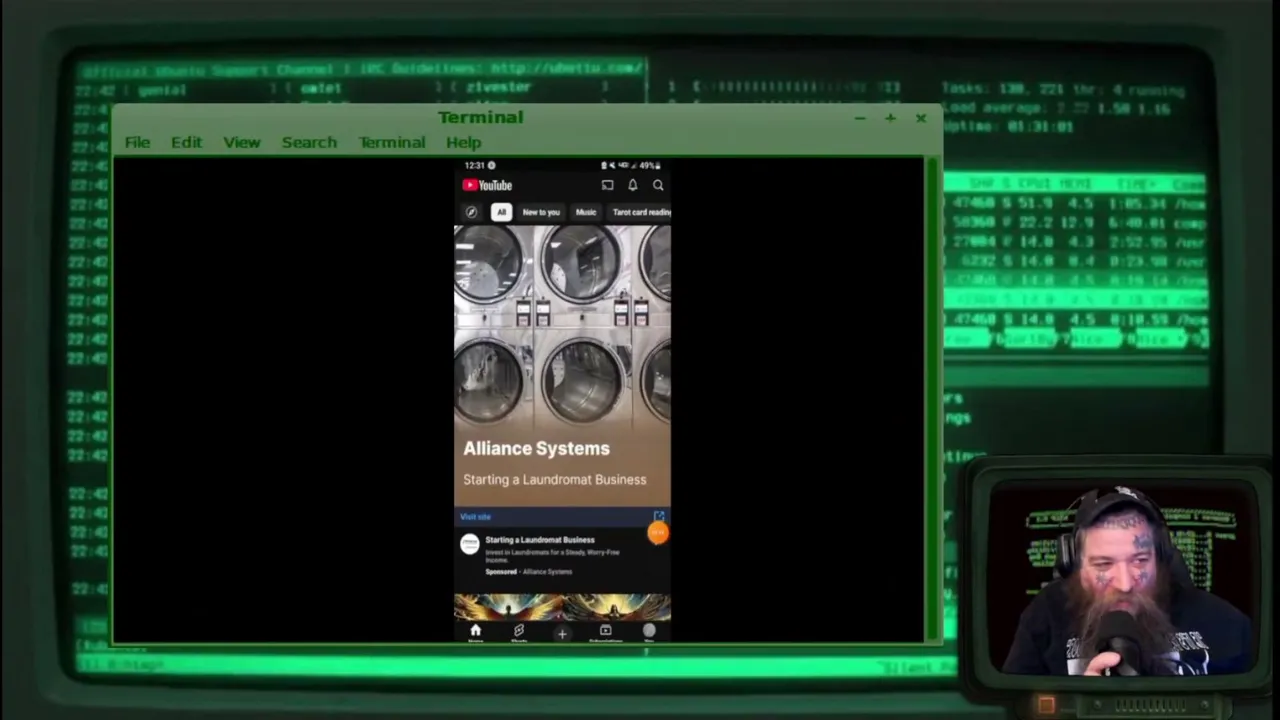The height and width of the screenshot is (720, 1280).
Task: Go to YouTube Home tab icon
Action: tap(475, 632)
